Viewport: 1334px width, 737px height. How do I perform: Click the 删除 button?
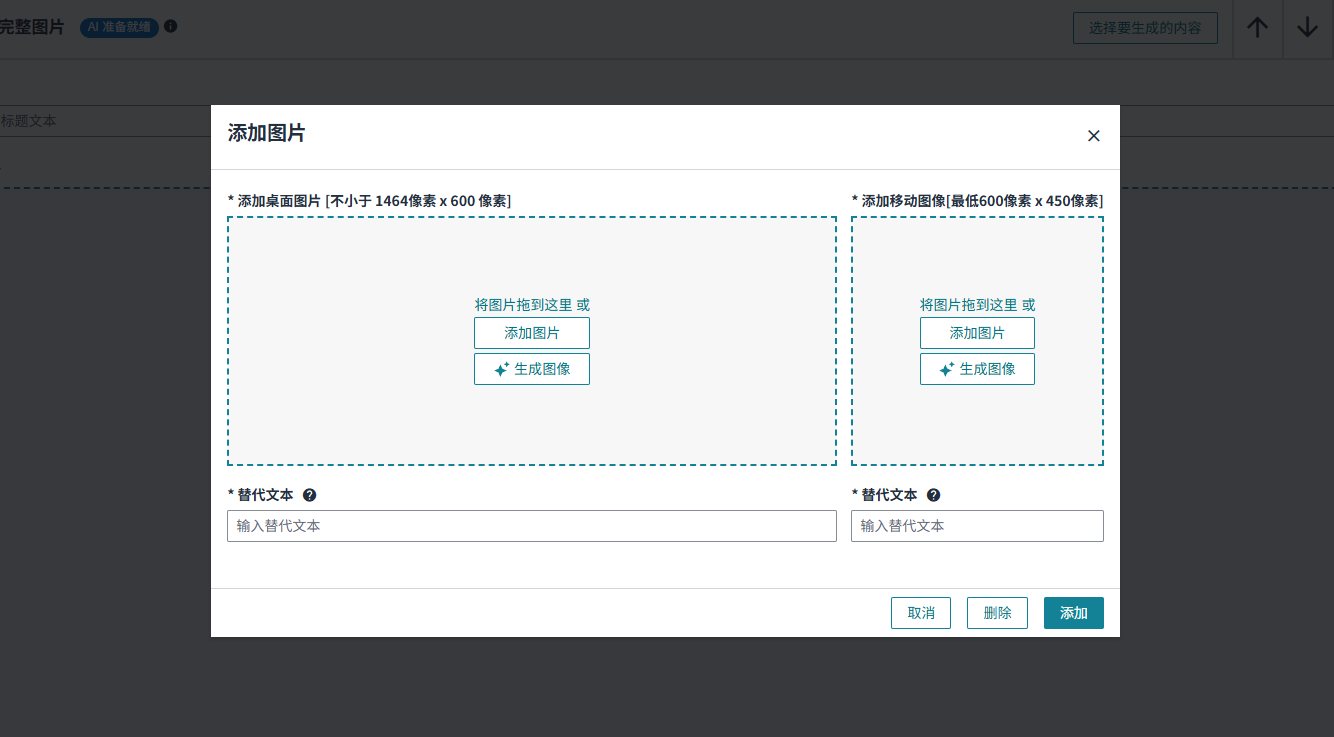pyautogui.click(x=997, y=613)
